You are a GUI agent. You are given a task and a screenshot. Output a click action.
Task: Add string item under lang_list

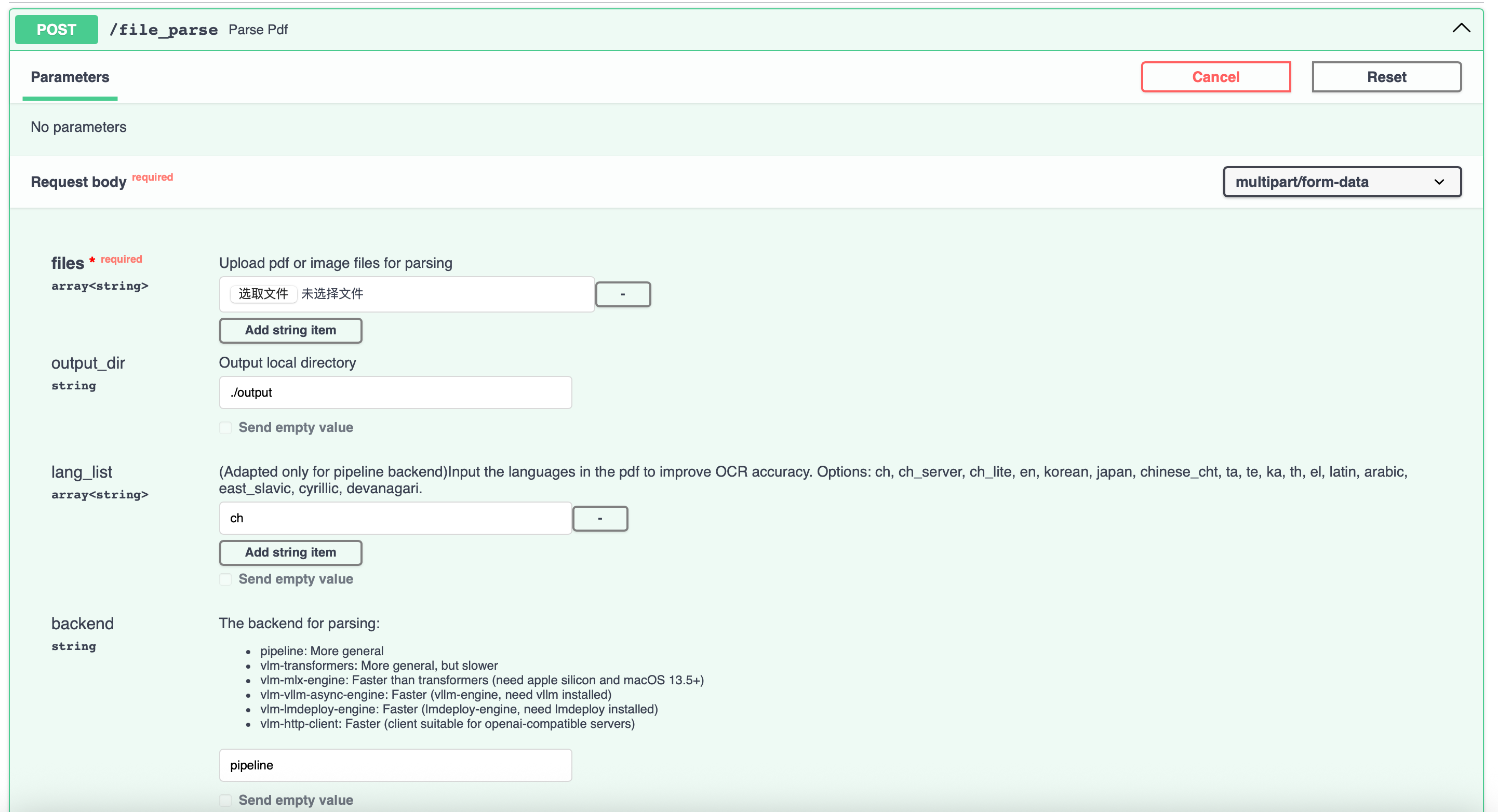tap(290, 552)
